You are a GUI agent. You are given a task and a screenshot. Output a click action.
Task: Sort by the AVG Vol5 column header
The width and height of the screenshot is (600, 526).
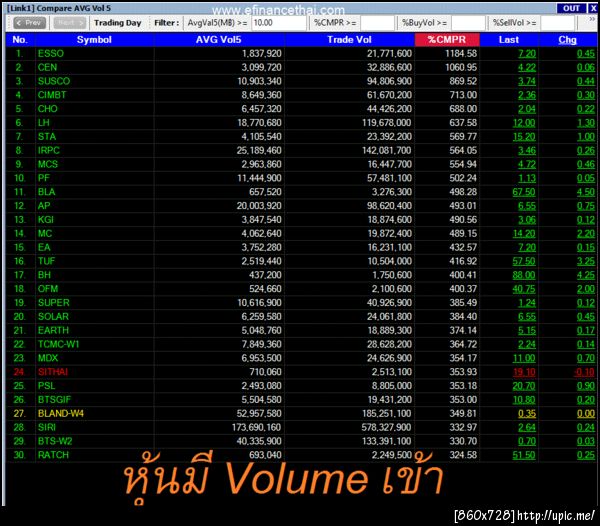tap(218, 40)
